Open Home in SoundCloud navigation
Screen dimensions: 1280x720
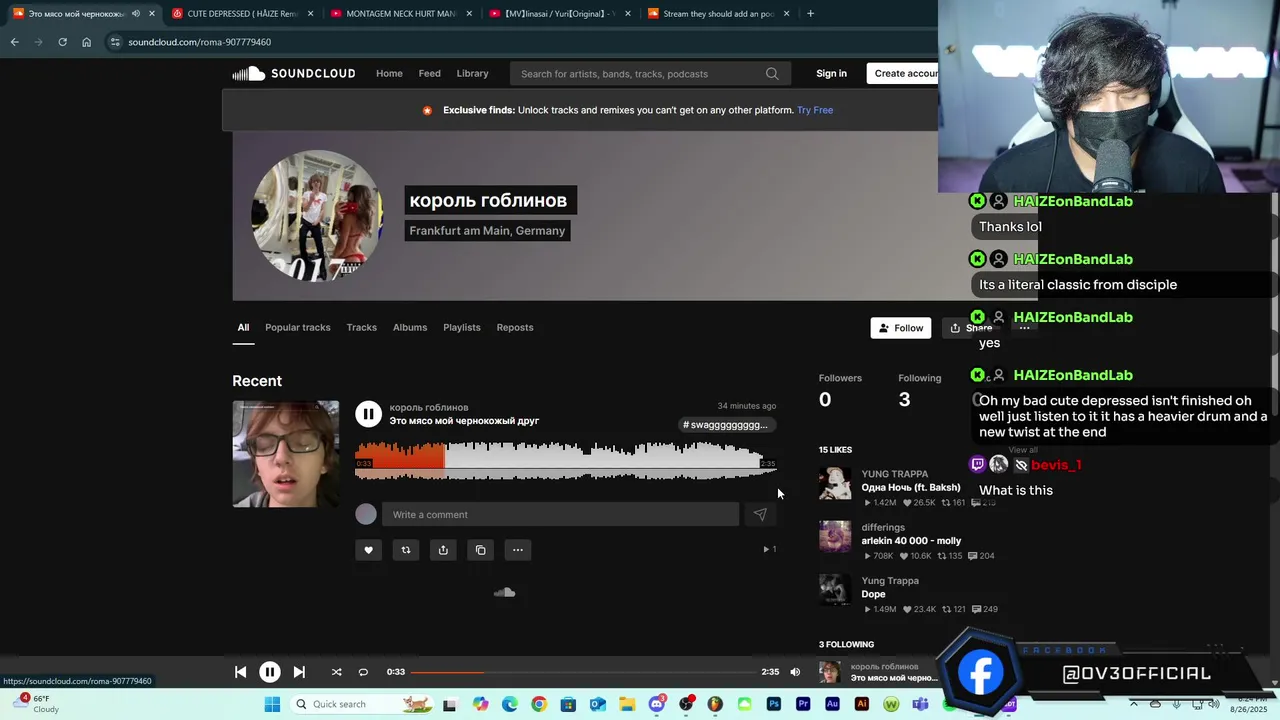tap(389, 73)
